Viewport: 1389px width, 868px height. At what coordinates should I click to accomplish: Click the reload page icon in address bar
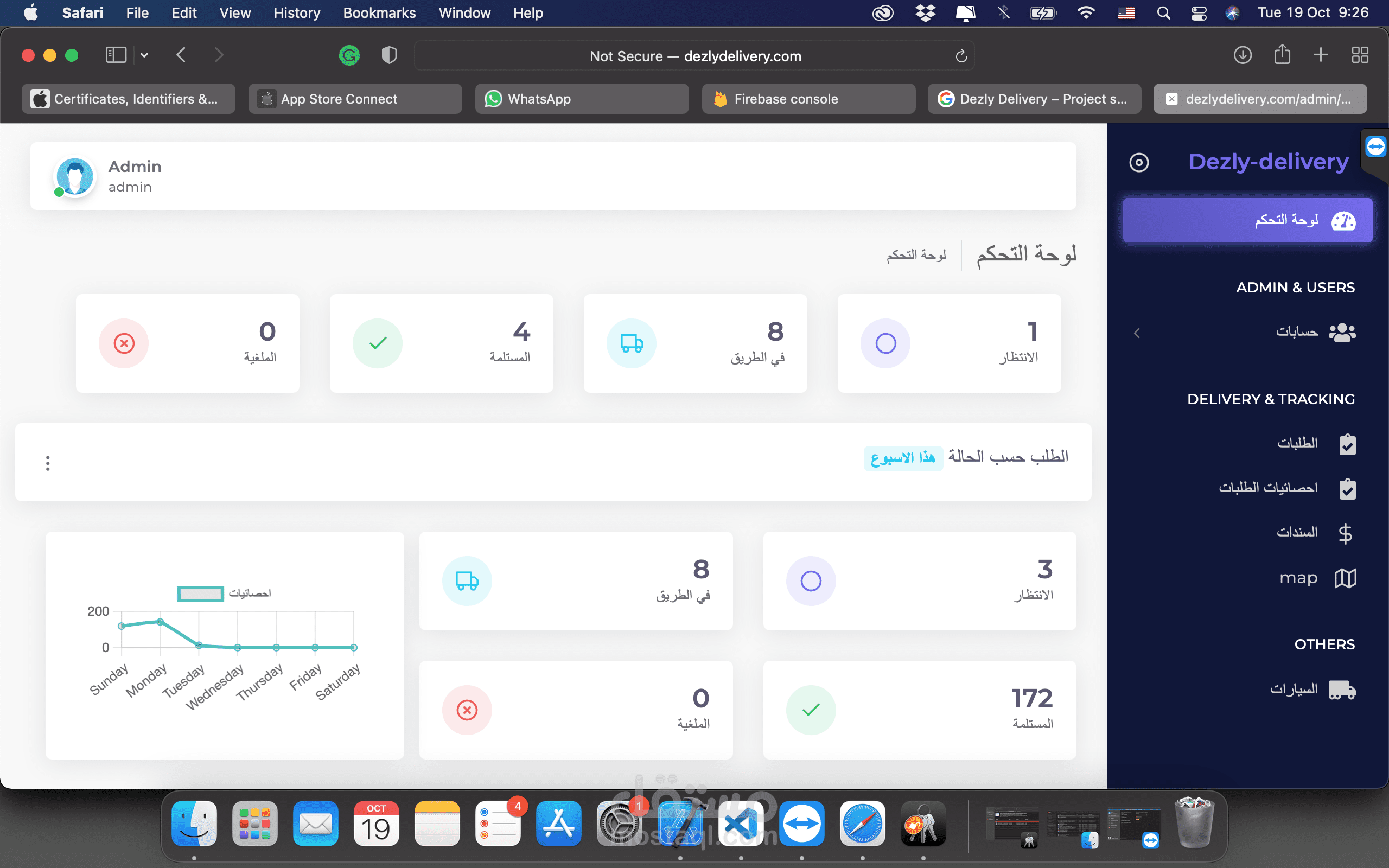coord(961,56)
